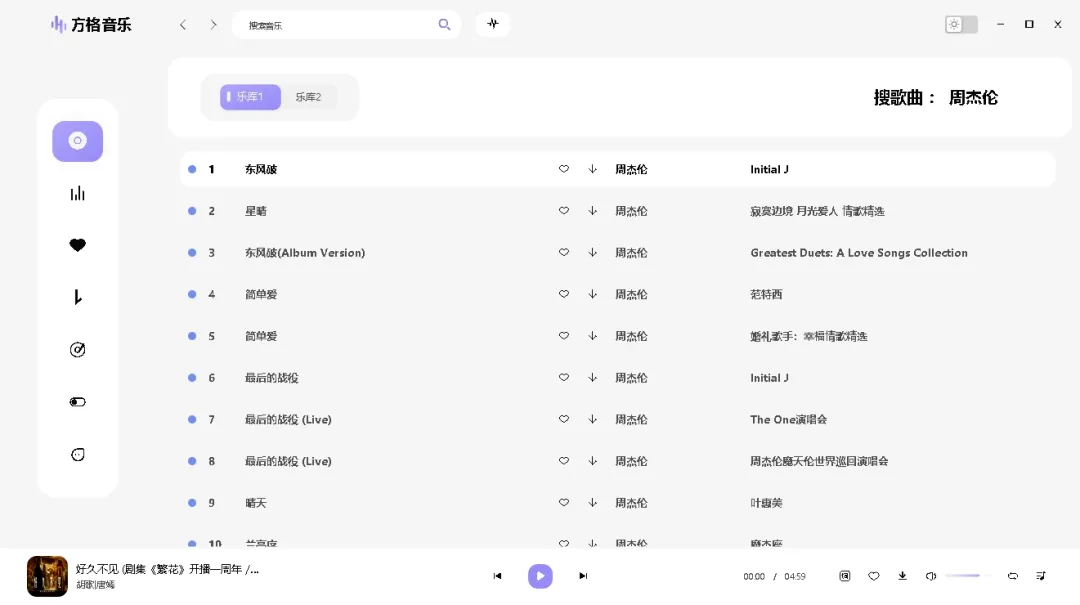Screen dimensions: 1080x605
Task: Switch to the 乐库1 tab
Action: pyautogui.click(x=250, y=97)
